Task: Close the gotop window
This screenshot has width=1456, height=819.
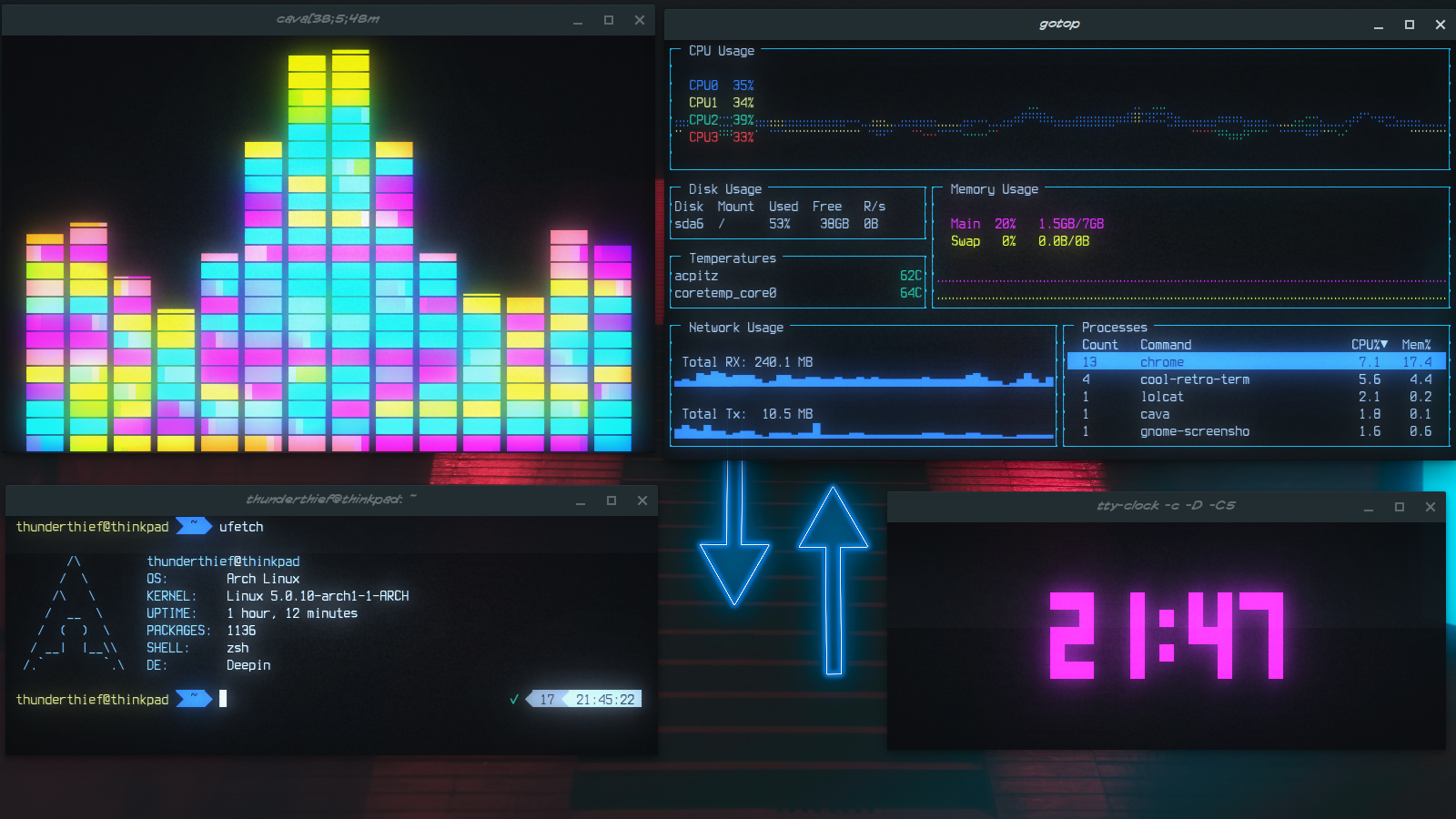Action: click(1441, 25)
